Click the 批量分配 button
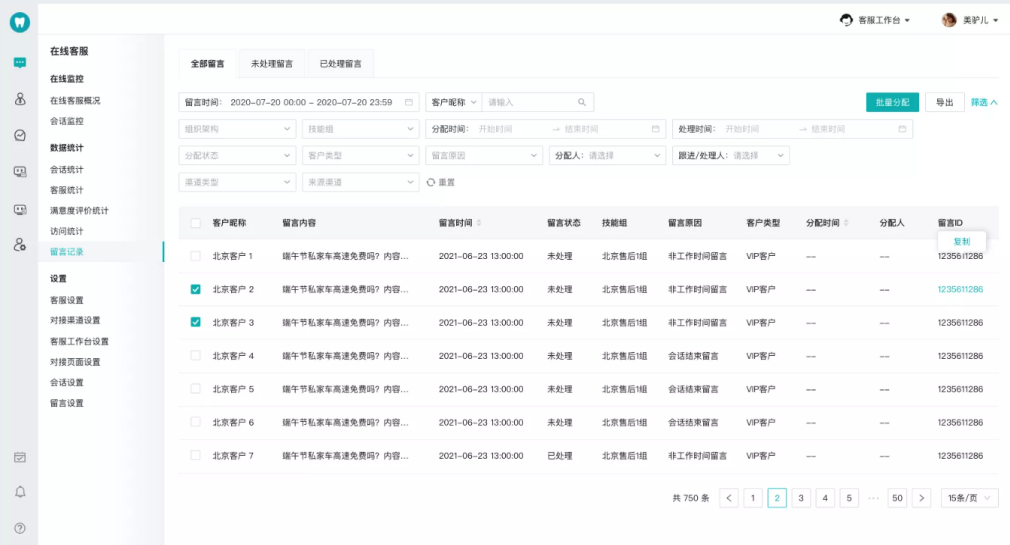This screenshot has width=1010, height=545. [892, 102]
